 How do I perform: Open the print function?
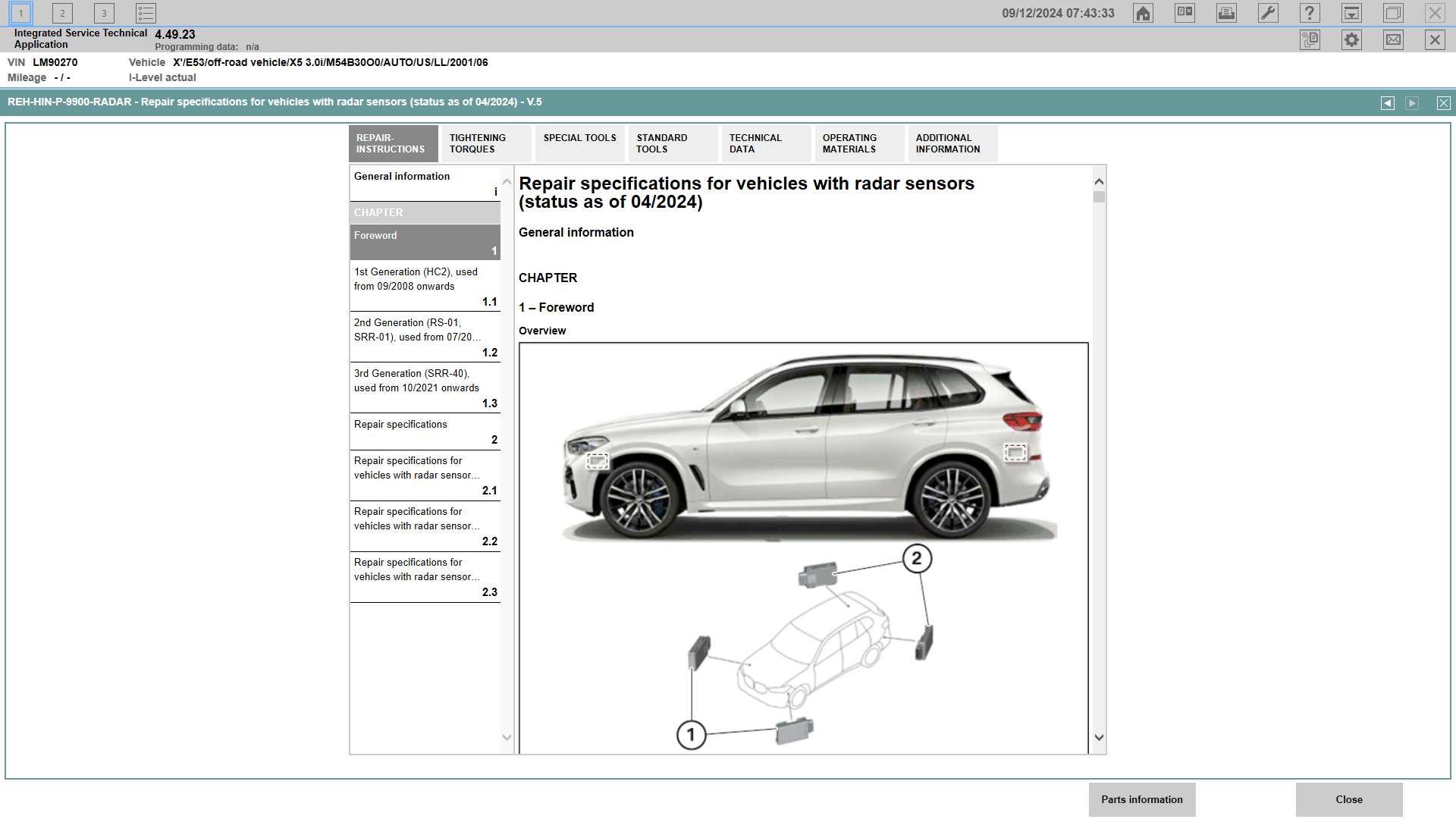click(x=1226, y=13)
